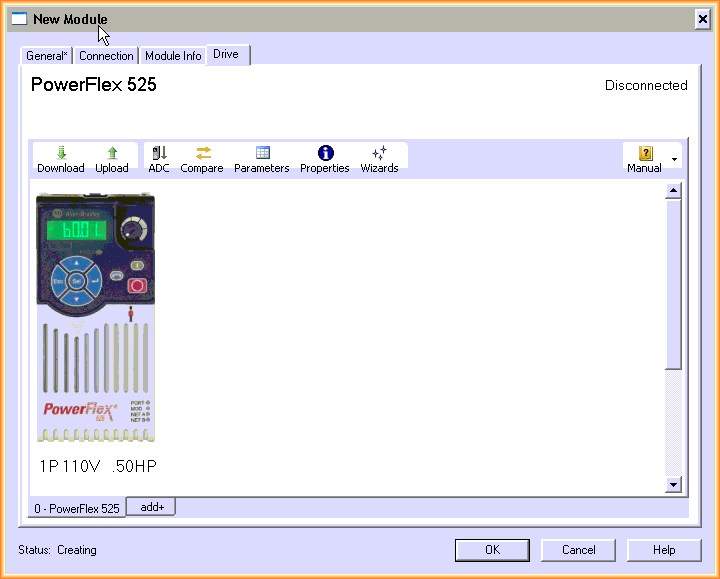Open the ADC configuration icon
Viewport: 720px width, 579px height.
tap(159, 154)
